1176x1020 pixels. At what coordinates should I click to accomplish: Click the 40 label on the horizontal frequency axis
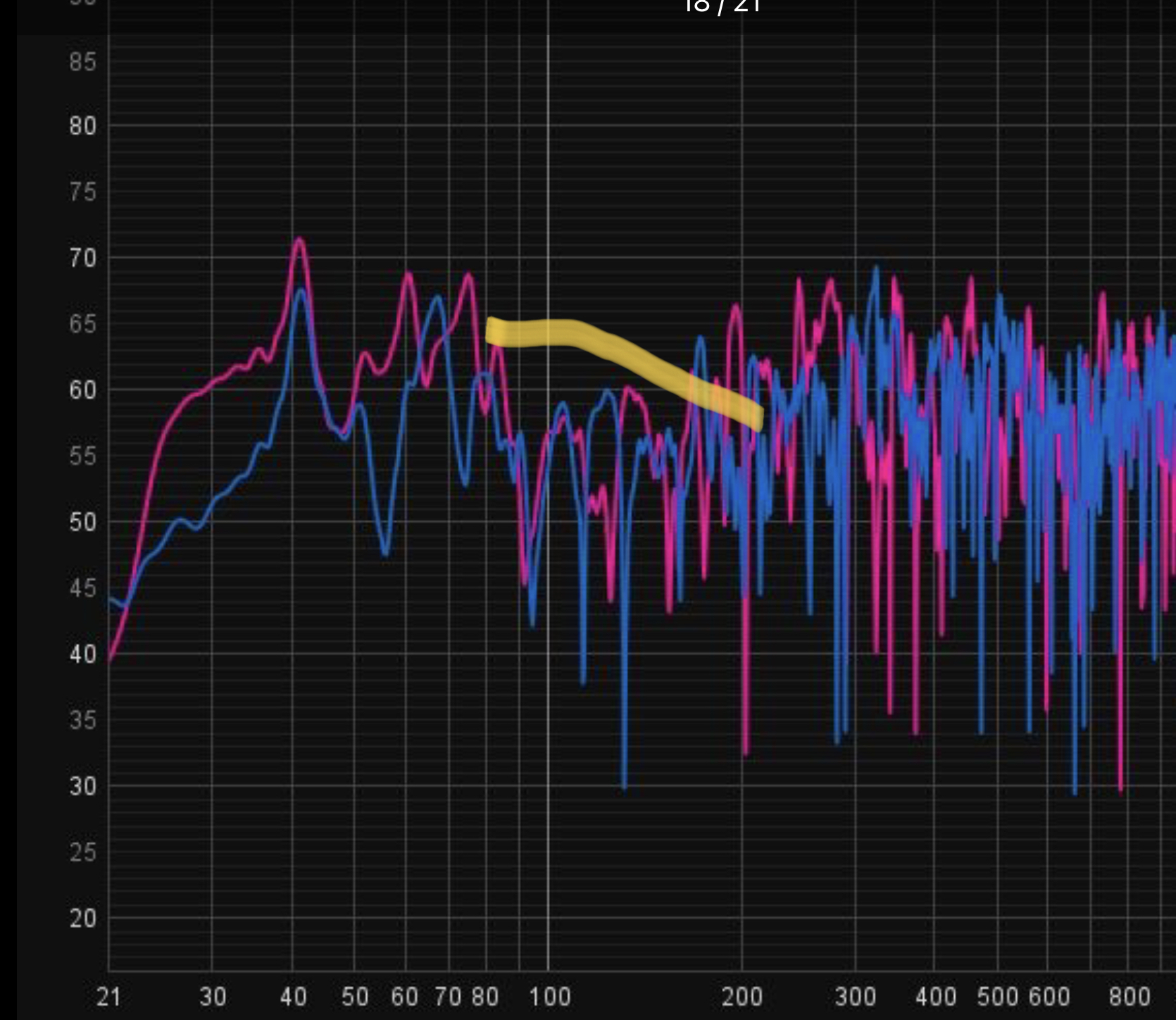point(293,997)
